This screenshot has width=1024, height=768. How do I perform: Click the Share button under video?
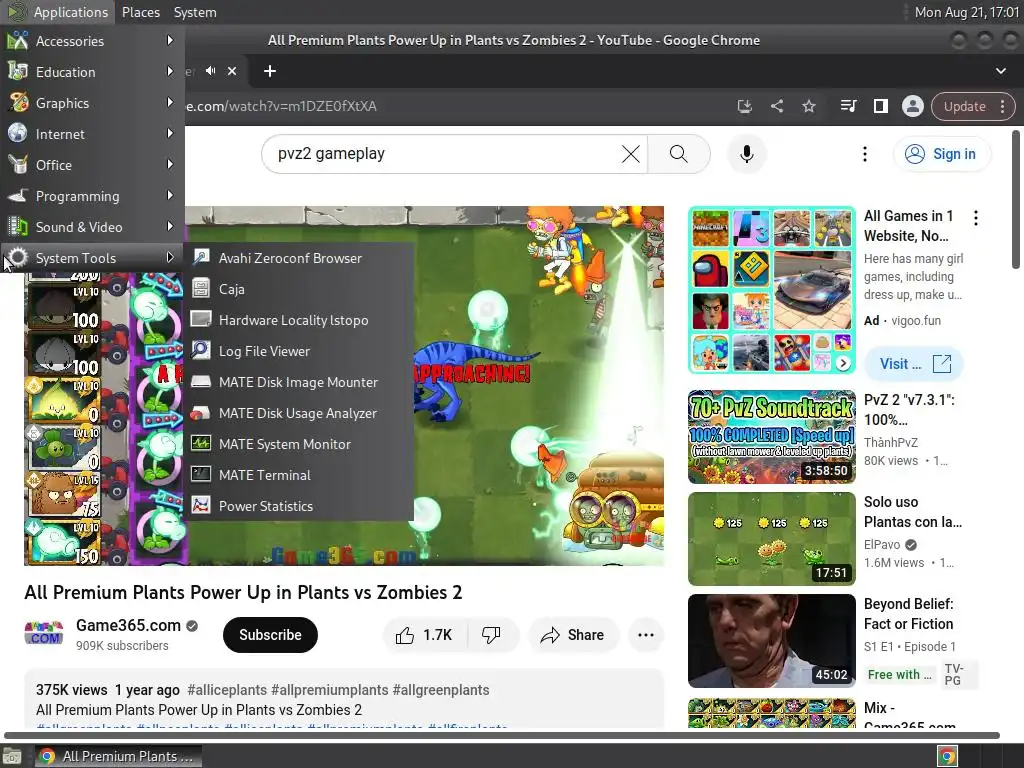click(573, 635)
